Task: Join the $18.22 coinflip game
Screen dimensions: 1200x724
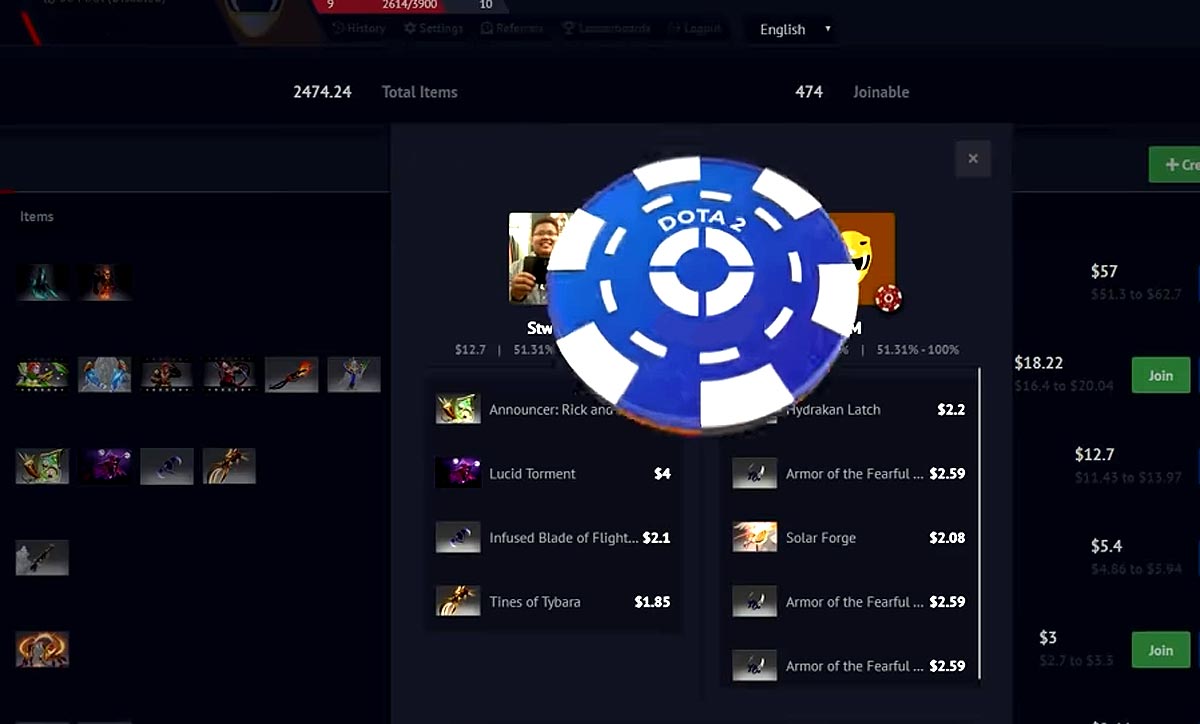Action: (x=1160, y=376)
